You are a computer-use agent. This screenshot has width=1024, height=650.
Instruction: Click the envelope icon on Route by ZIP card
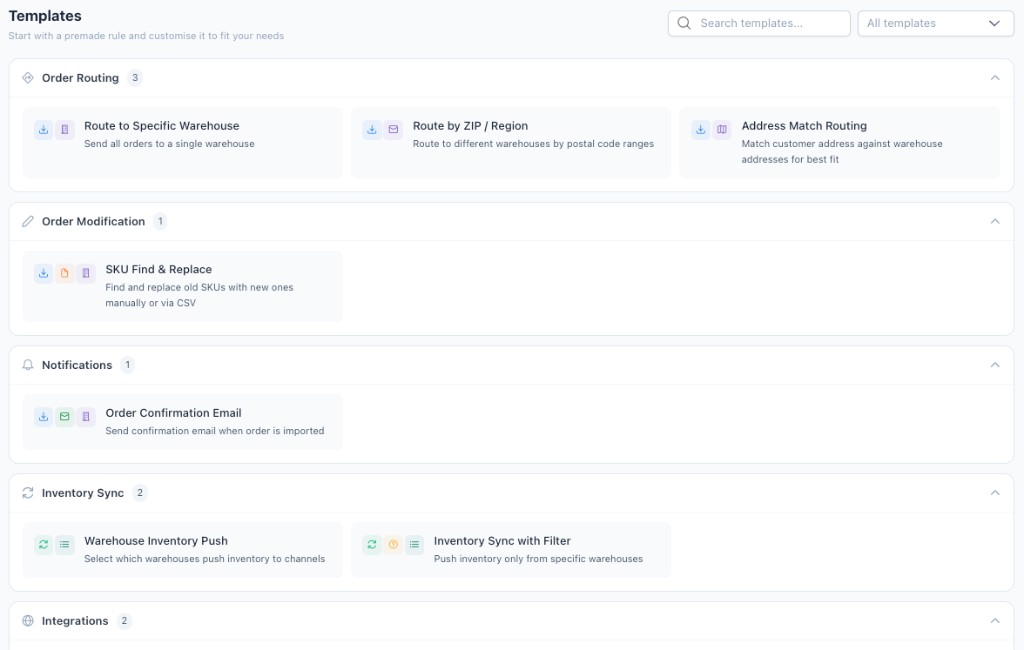tap(392, 130)
